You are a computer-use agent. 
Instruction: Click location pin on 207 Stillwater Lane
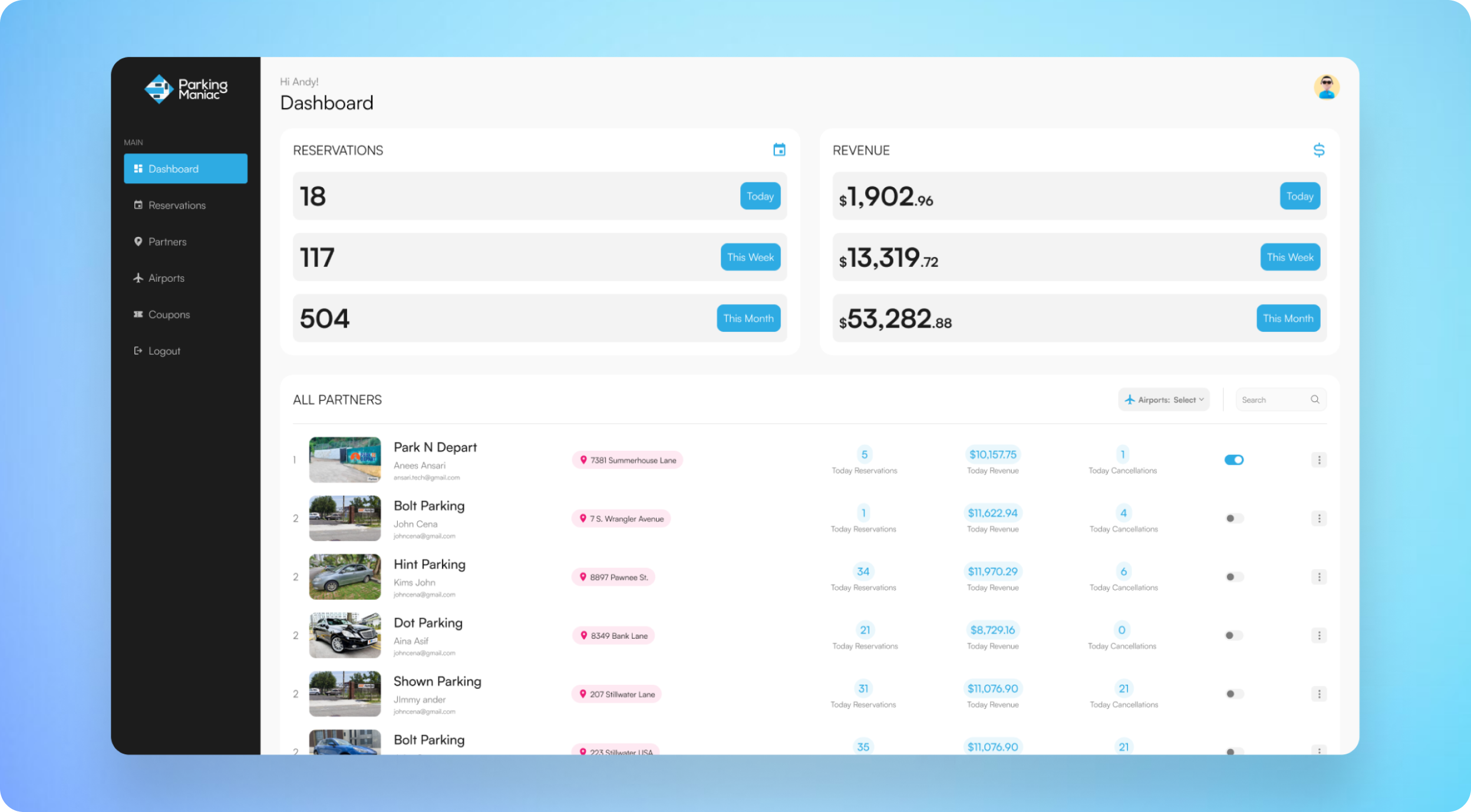point(583,694)
